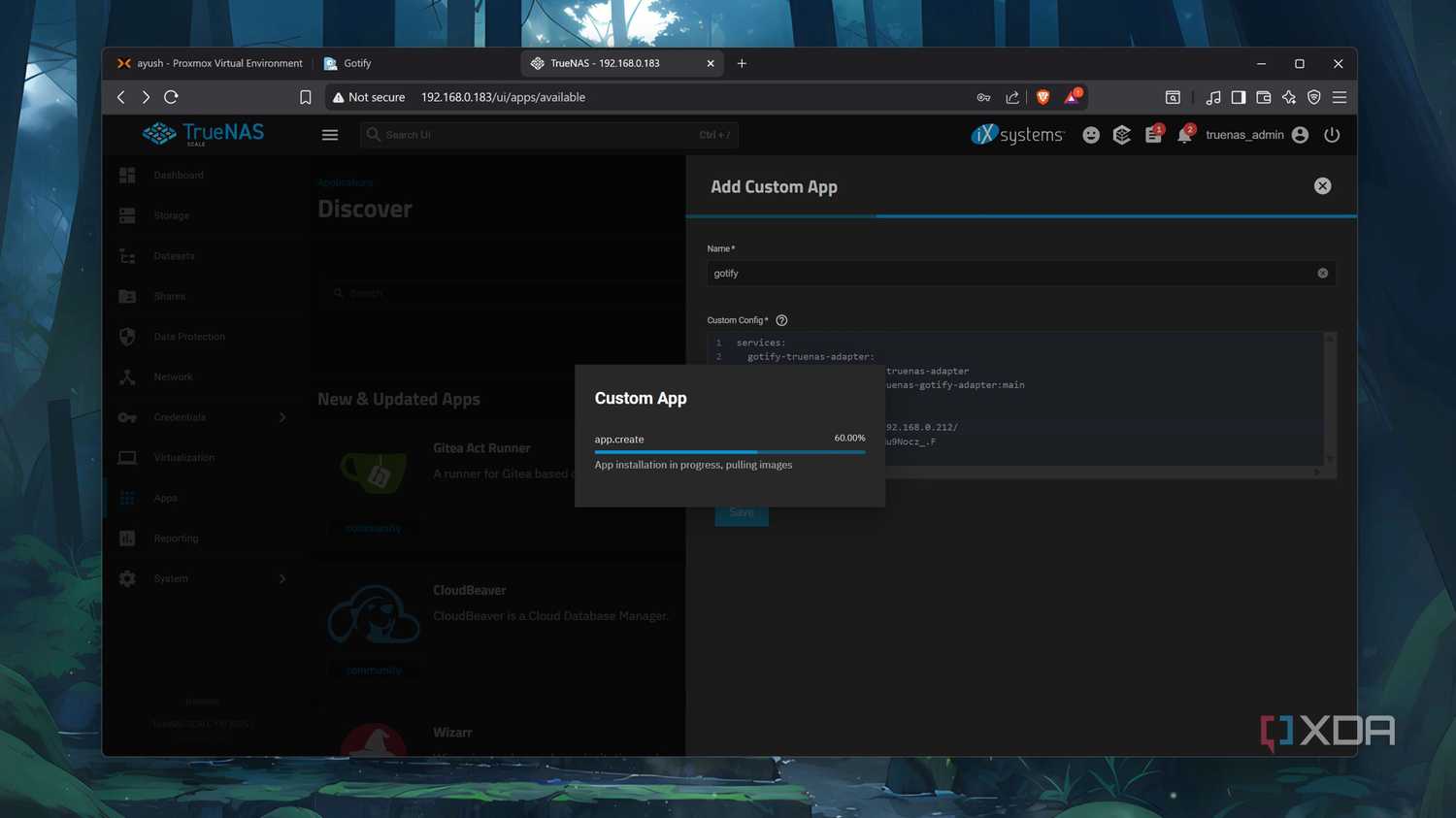
Task: Open the TrueCommand status icon
Action: tap(1122, 135)
